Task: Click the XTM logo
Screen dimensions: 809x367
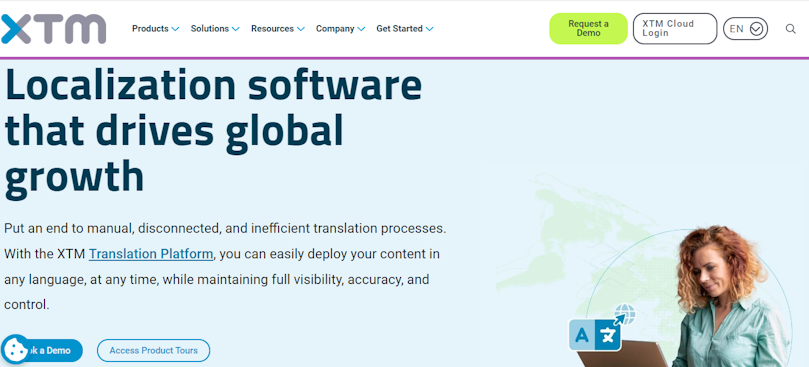Action: tap(53, 28)
